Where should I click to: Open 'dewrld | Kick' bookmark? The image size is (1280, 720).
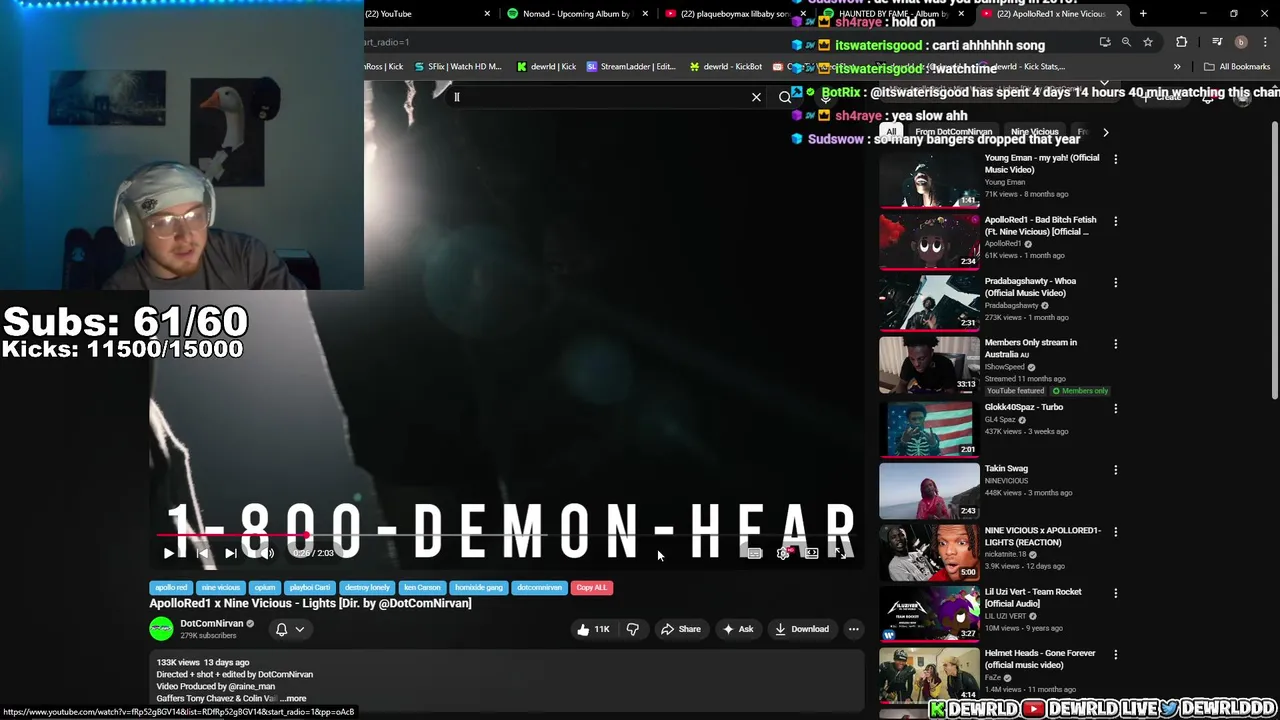click(546, 67)
